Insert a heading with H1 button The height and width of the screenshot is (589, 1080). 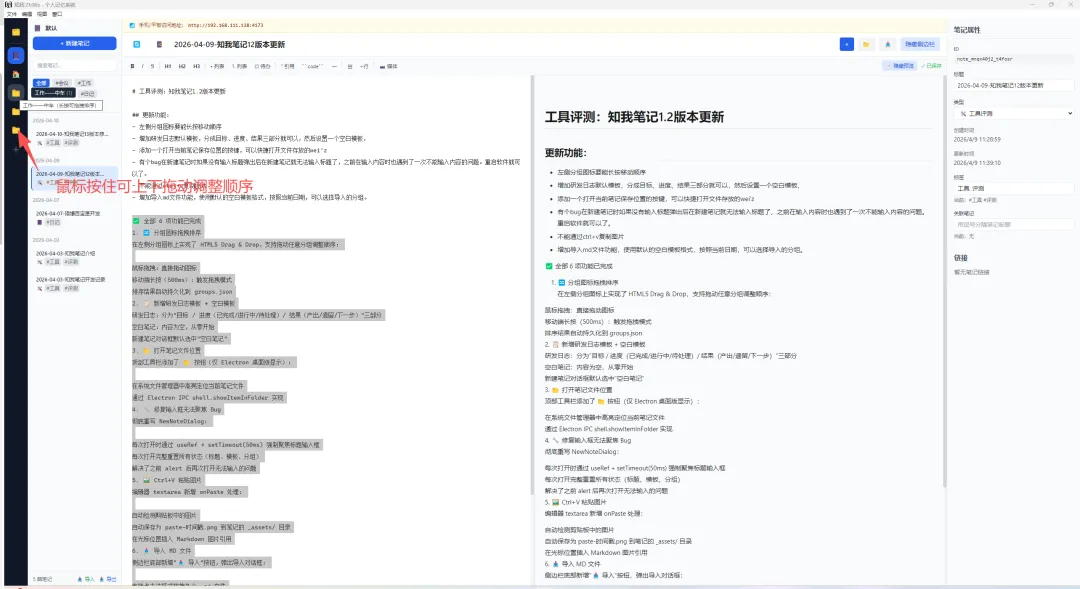pos(167,66)
